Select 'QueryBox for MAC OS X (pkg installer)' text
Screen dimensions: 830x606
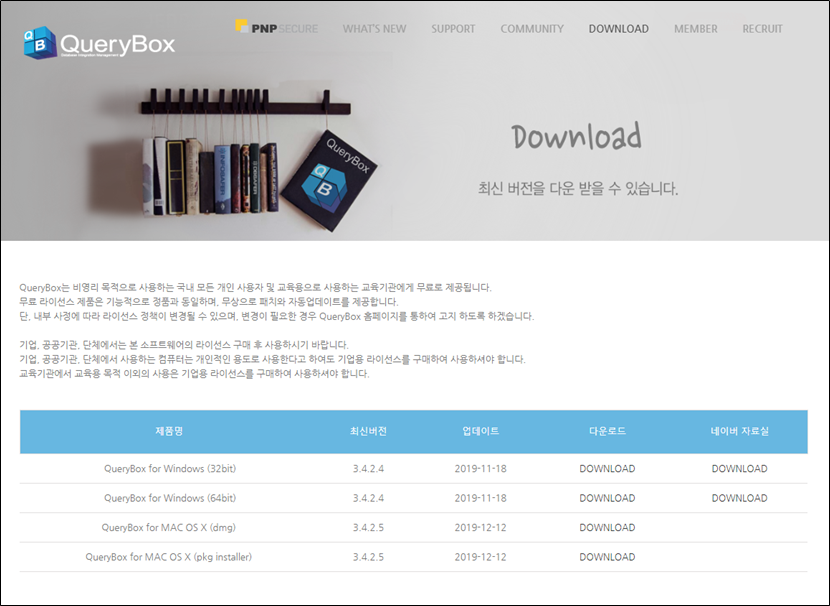tap(169, 557)
